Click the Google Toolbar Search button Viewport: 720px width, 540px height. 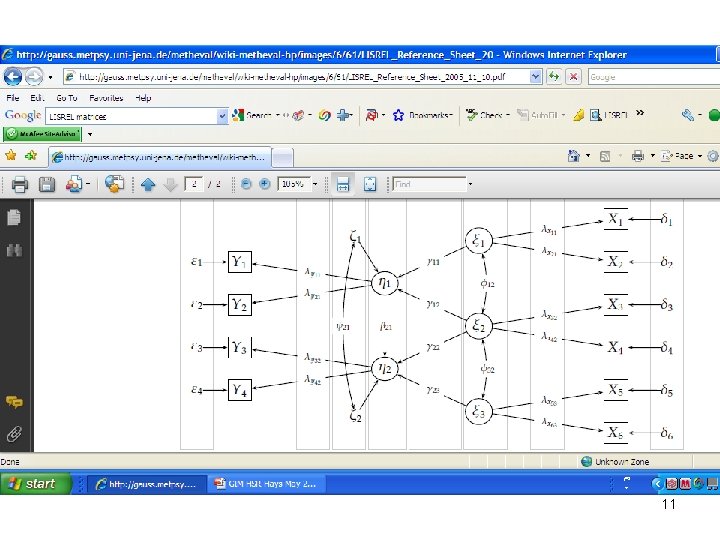(252, 116)
